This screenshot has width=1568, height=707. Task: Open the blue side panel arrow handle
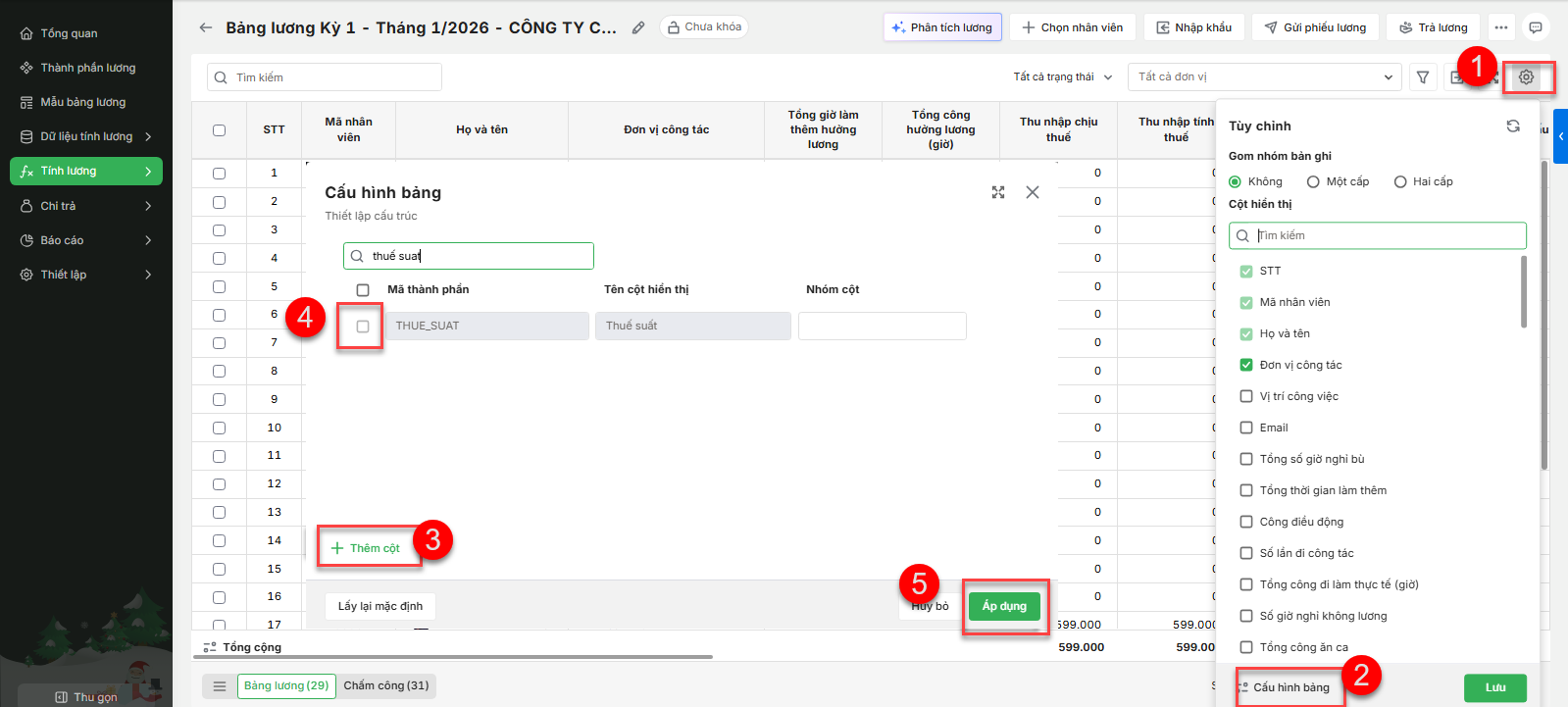(x=1561, y=135)
